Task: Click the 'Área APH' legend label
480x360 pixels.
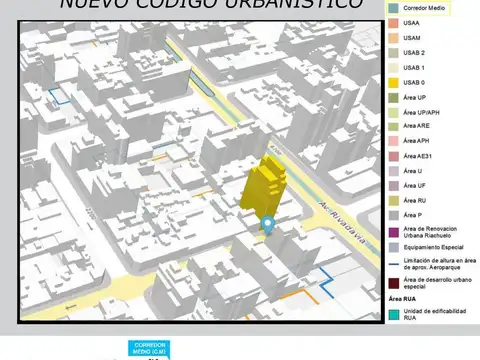Action: 416,141
